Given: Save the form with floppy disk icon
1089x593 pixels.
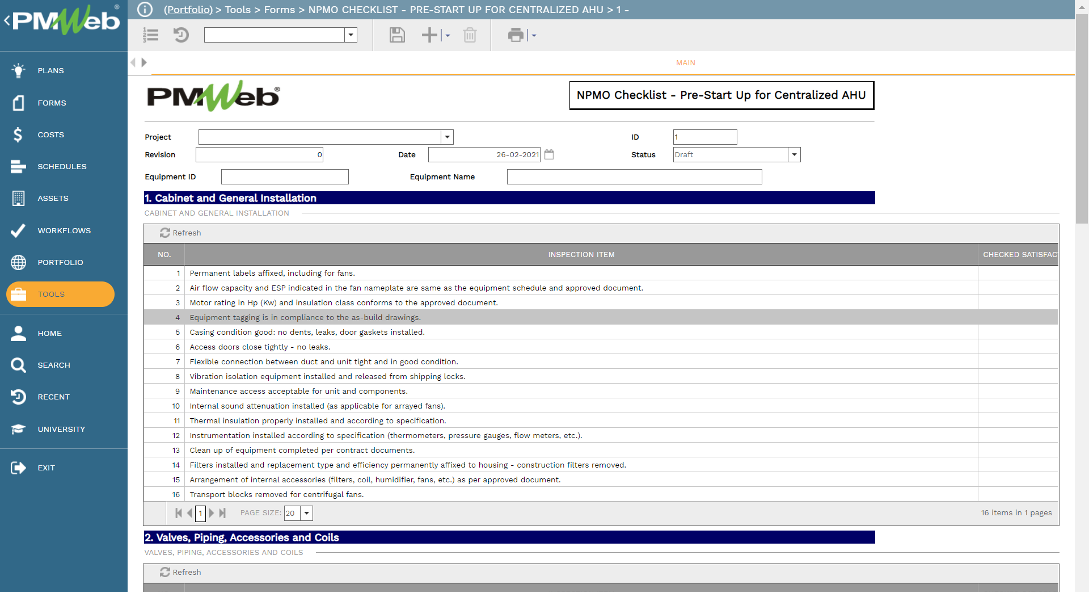Looking at the screenshot, I should (397, 35).
